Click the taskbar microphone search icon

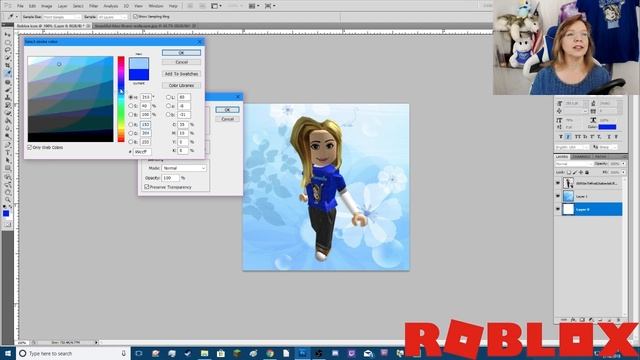click(124, 353)
